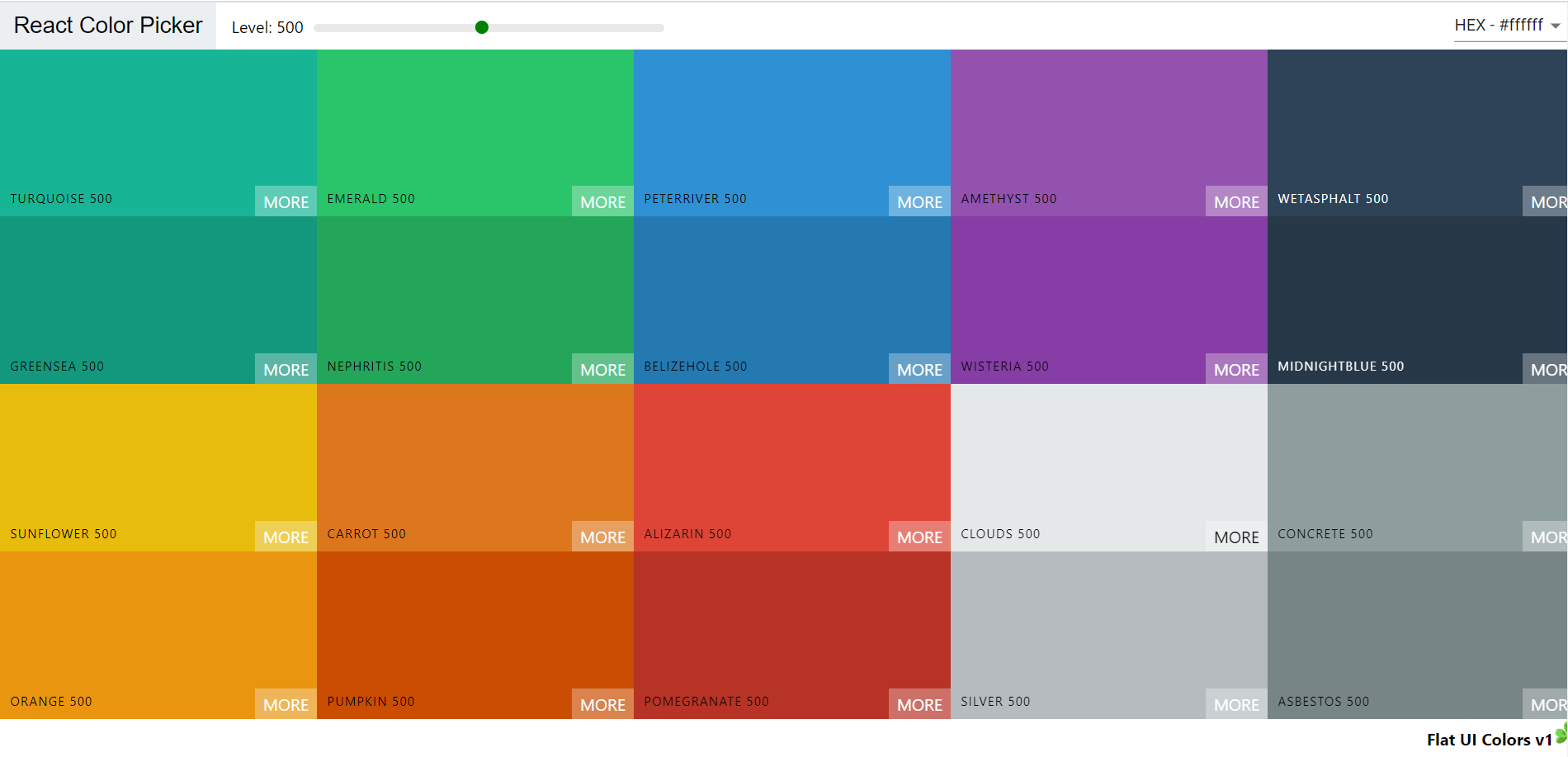Viewport: 1568px width, 757px height.
Task: Click MORE on the Belizehole swatch
Action: (919, 369)
